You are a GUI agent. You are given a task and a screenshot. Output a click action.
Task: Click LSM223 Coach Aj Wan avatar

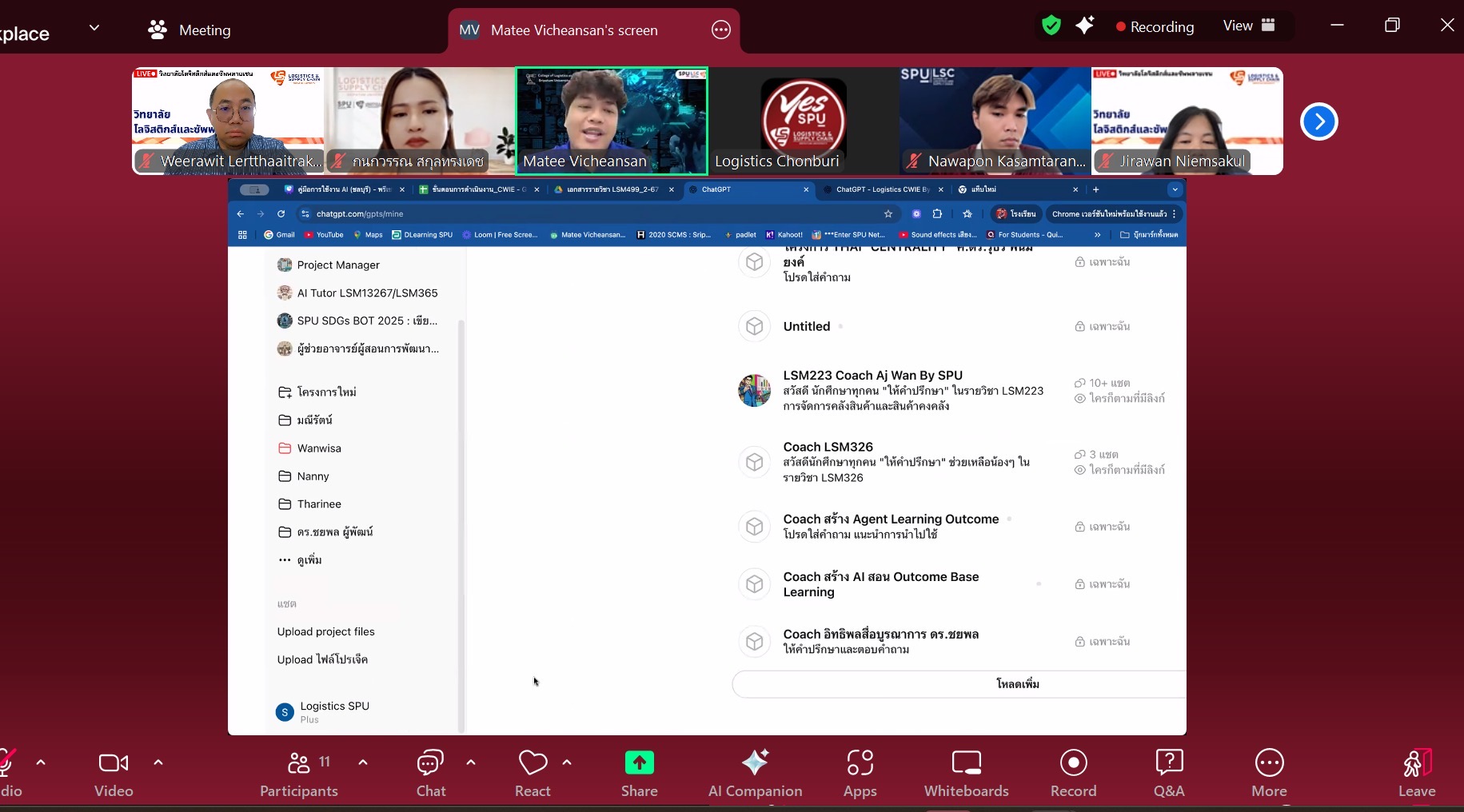coord(754,391)
